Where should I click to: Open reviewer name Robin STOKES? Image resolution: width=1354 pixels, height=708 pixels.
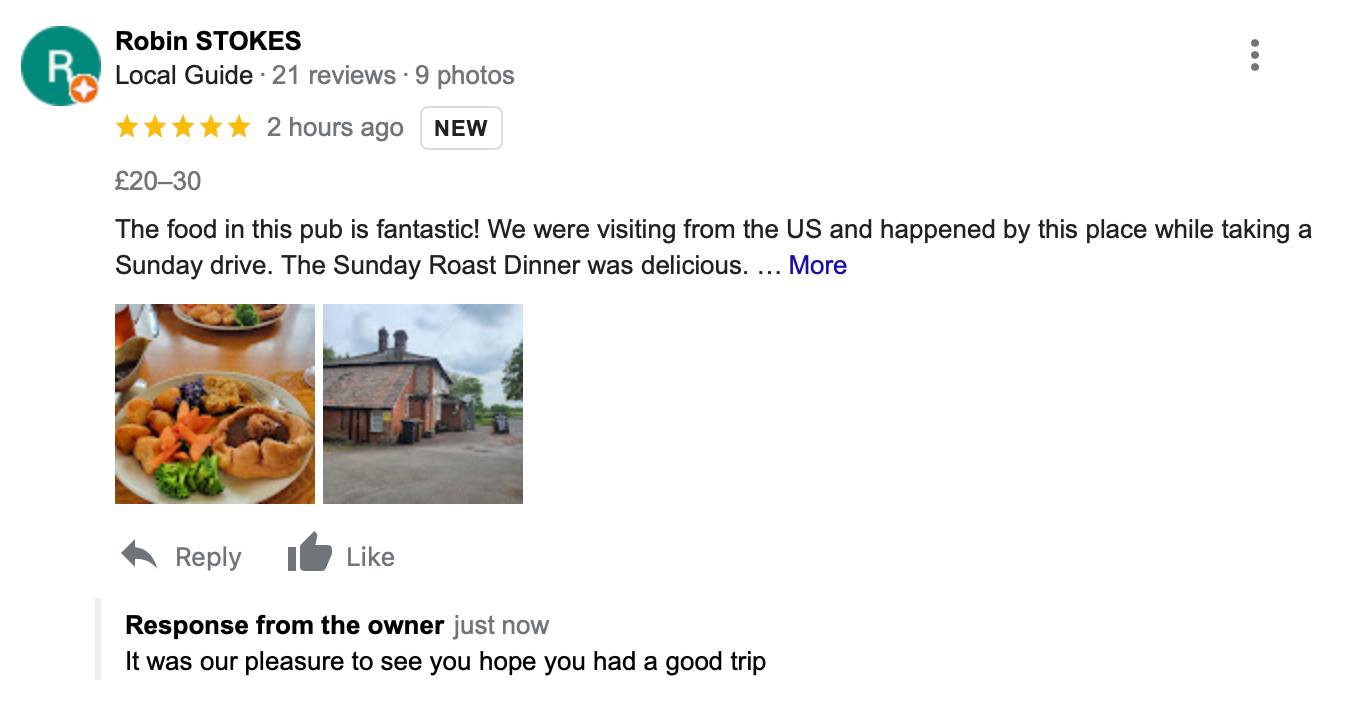click(x=208, y=41)
